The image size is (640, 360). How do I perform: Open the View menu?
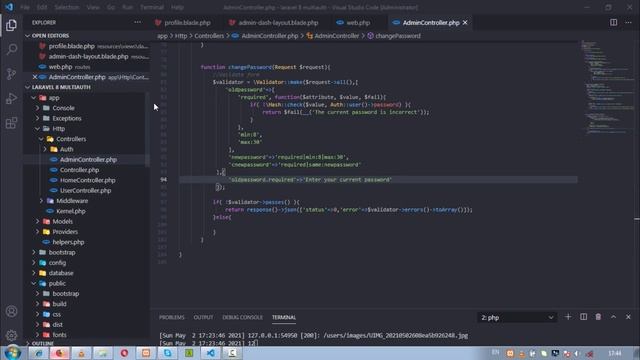[x=93, y=7]
